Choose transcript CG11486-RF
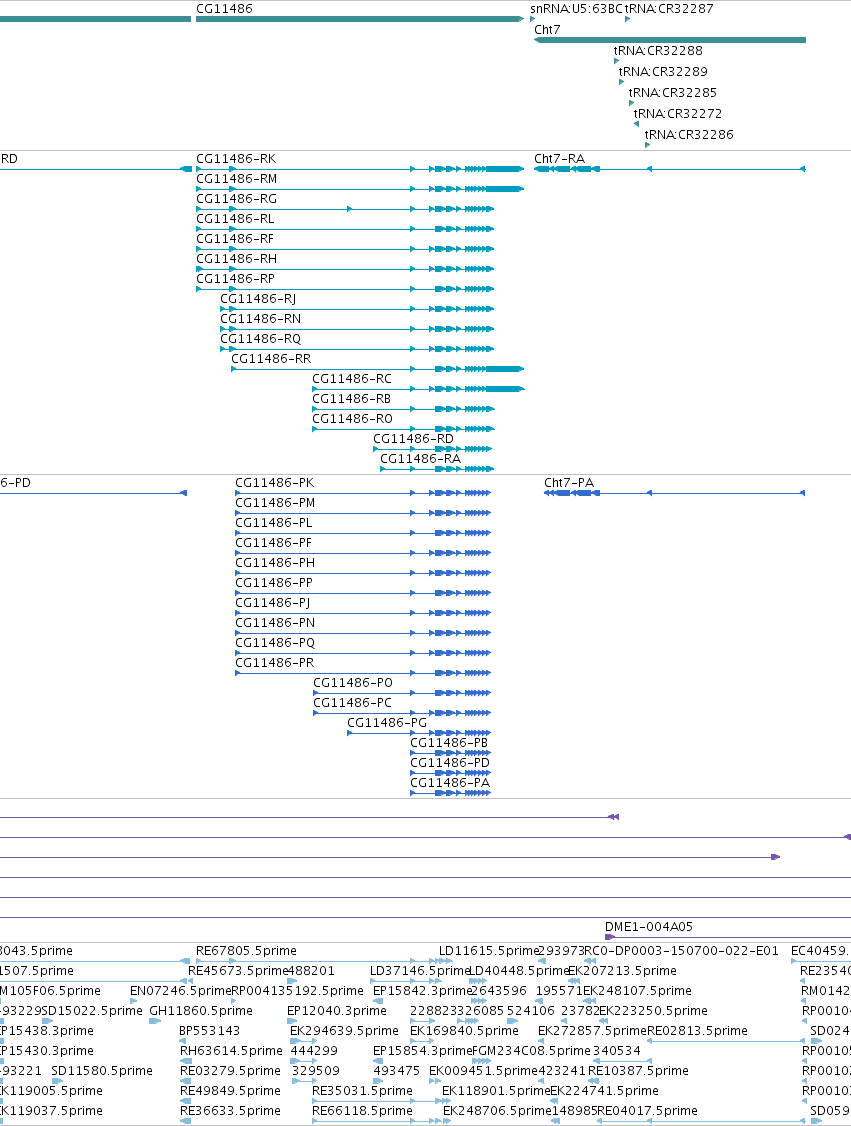This screenshot has height=1126, width=851. point(235,239)
